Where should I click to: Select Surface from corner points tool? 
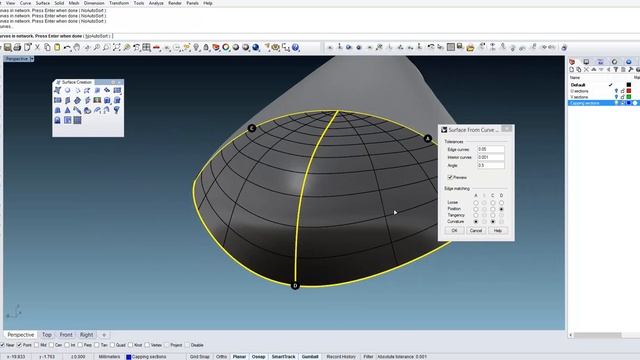[x=58, y=90]
